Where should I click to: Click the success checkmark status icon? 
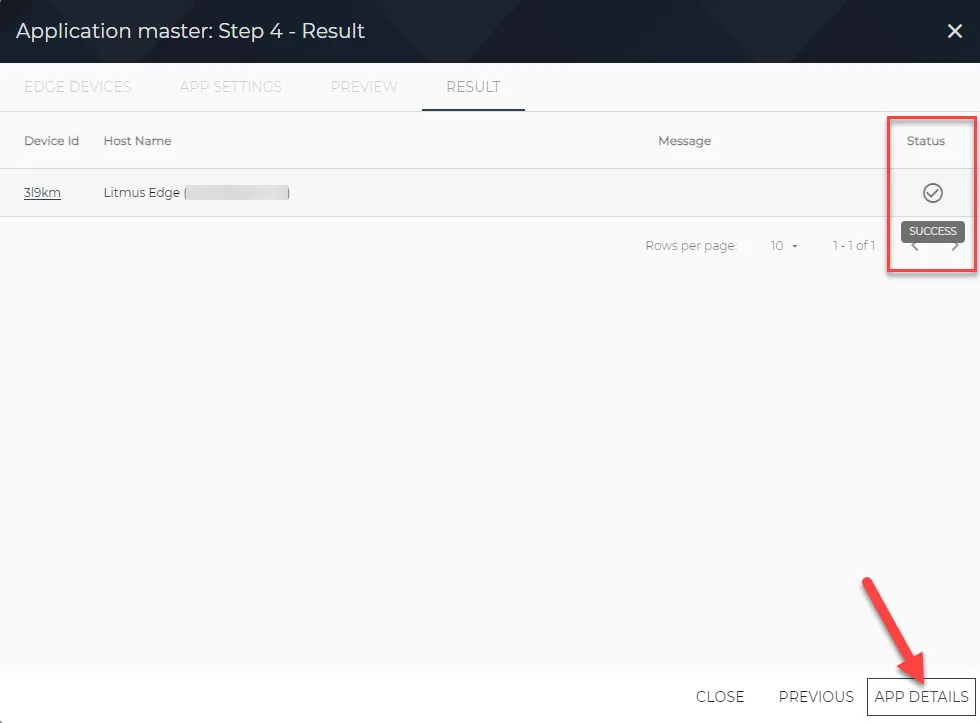932,193
